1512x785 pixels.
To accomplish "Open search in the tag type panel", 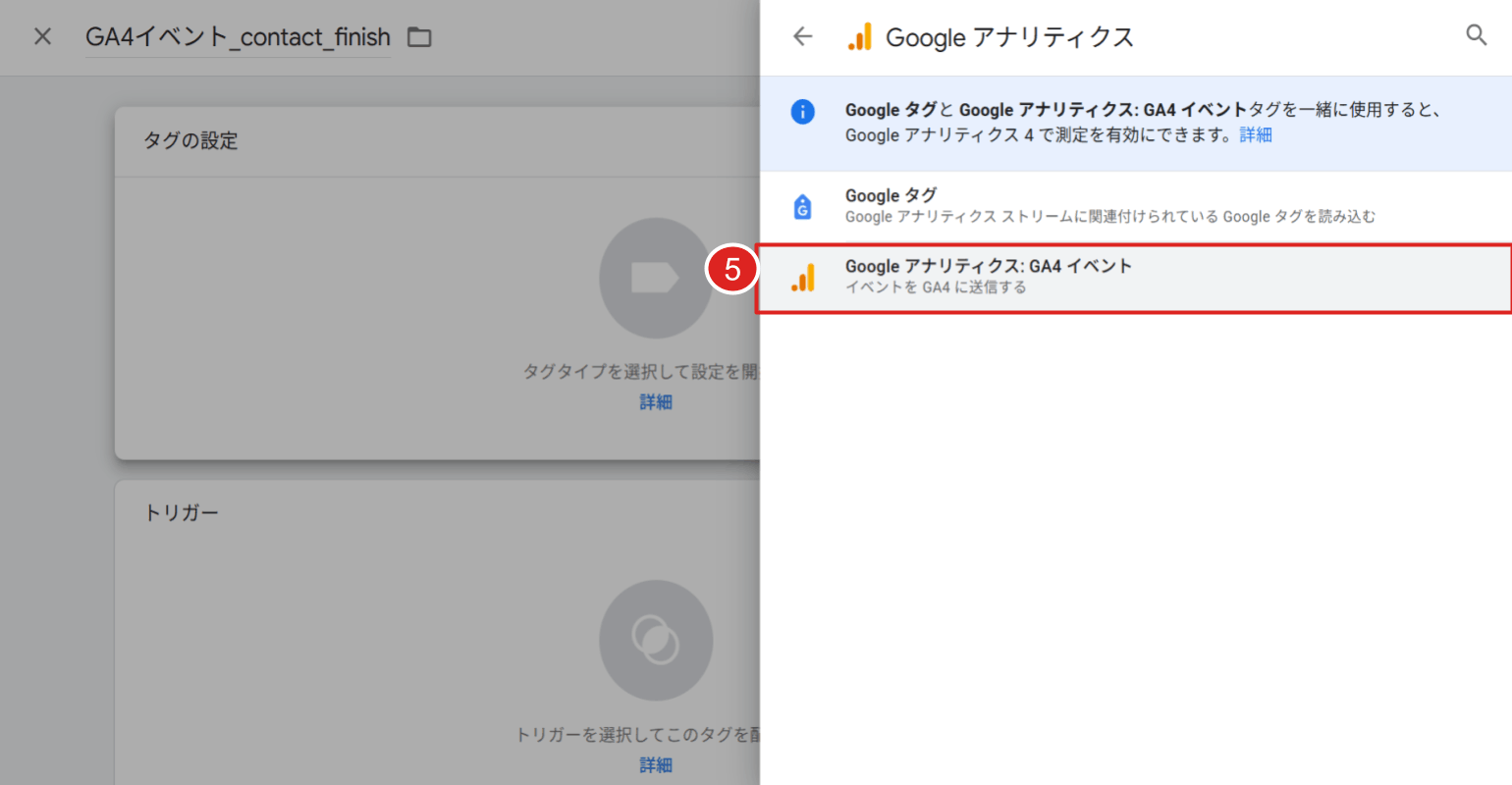I will coord(1477,34).
